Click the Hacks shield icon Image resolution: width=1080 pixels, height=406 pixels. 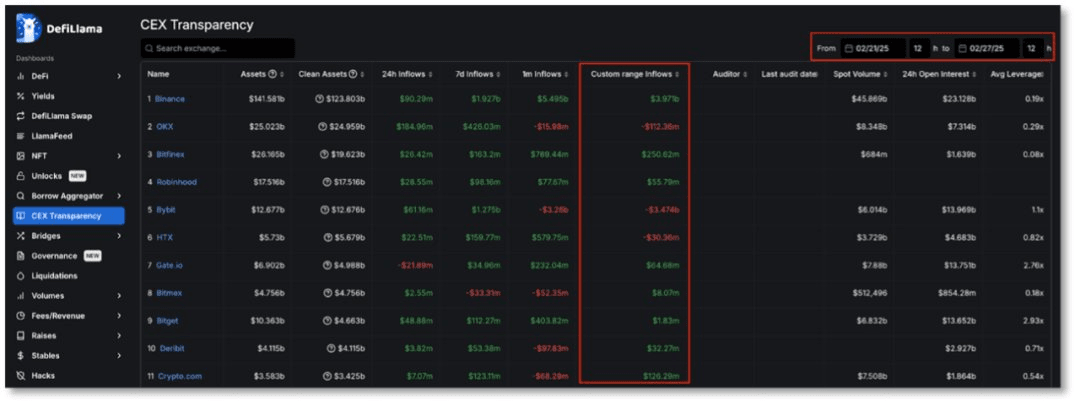point(21,376)
